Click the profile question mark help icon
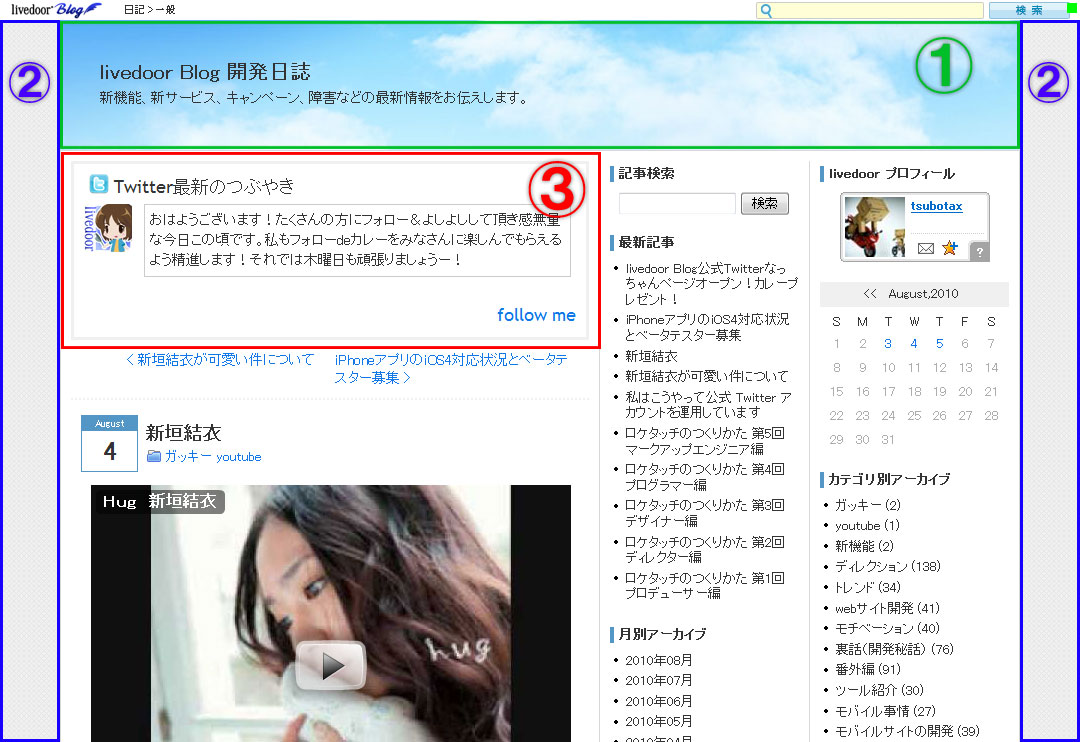Viewport: 1080px width, 742px height. click(x=979, y=252)
